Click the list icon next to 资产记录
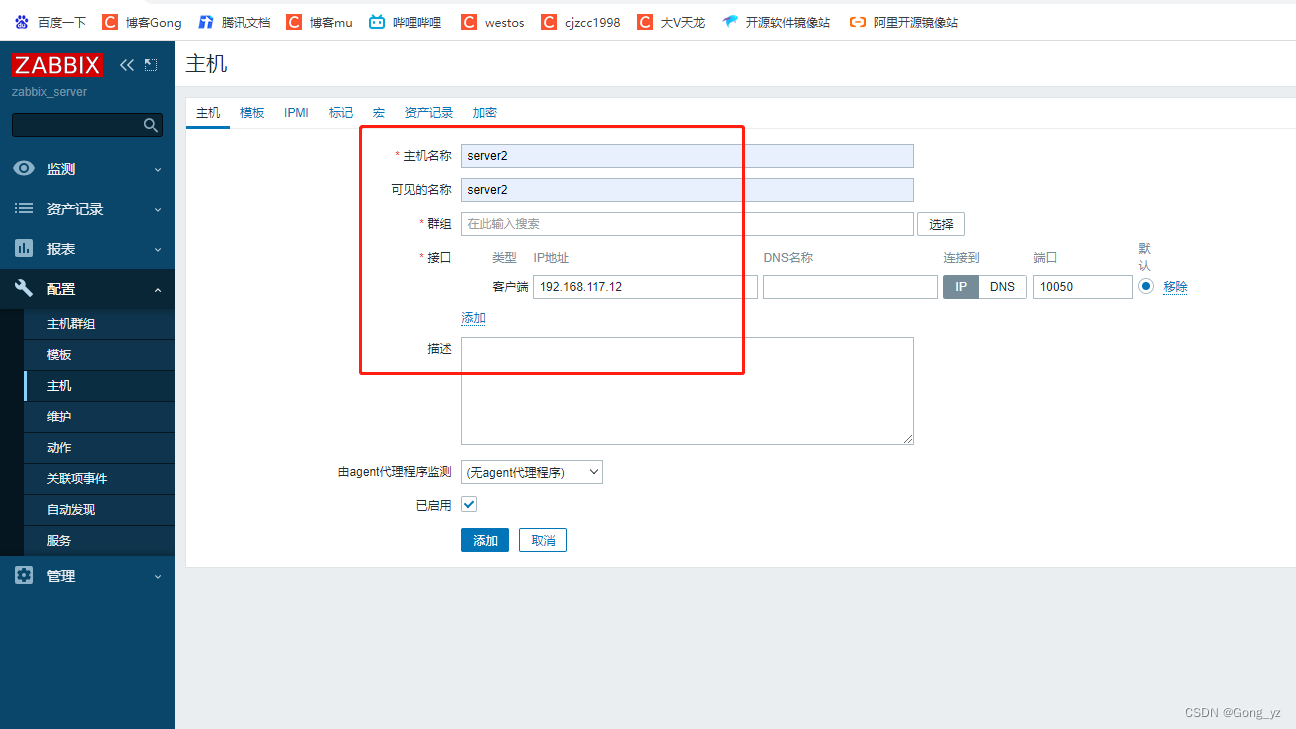Viewport: 1296px width, 729px height. tap(24, 209)
